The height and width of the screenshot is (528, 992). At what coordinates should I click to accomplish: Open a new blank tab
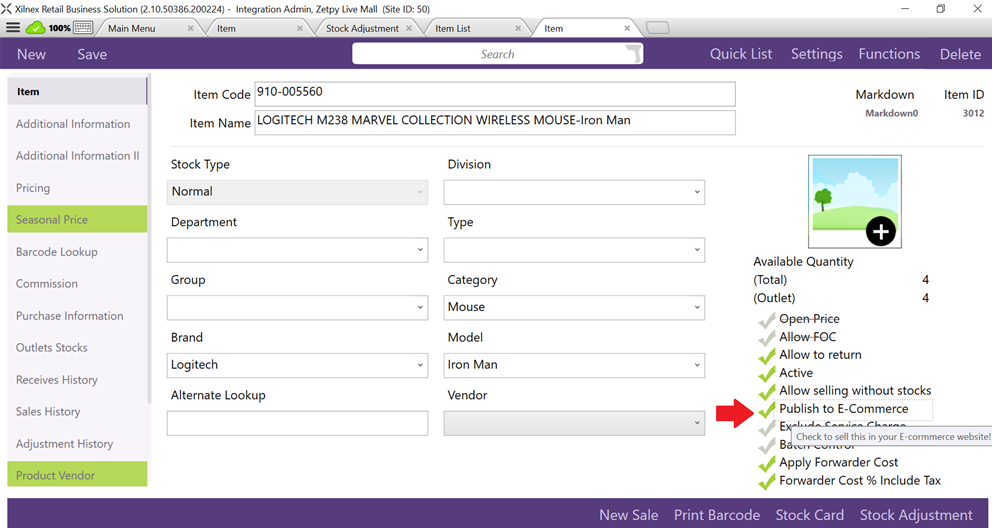pos(657,29)
